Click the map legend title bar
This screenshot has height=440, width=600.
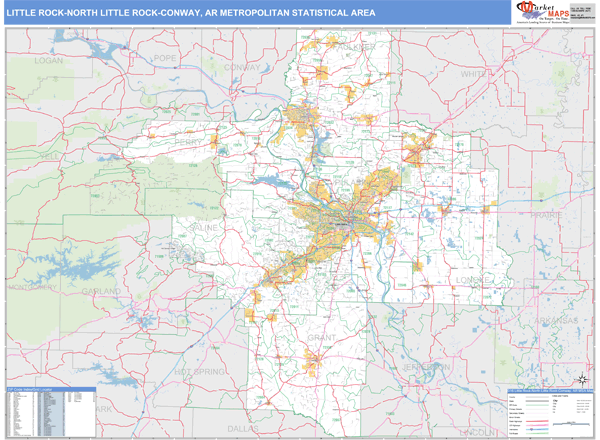tap(549, 391)
